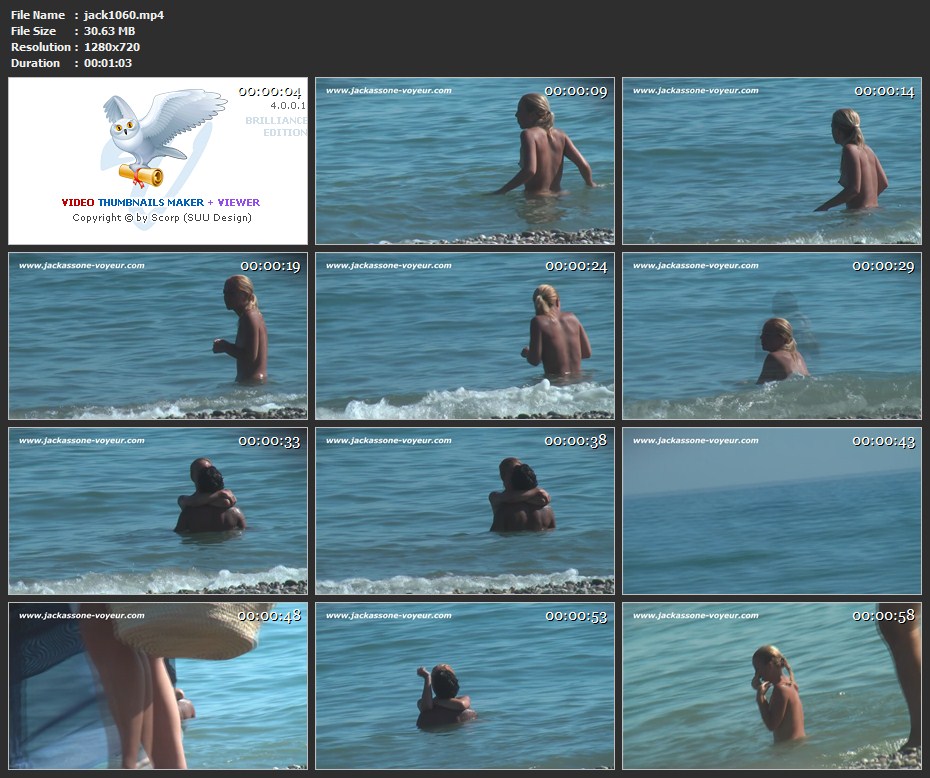Open the thumbnail at 00:00:04

pos(158,161)
